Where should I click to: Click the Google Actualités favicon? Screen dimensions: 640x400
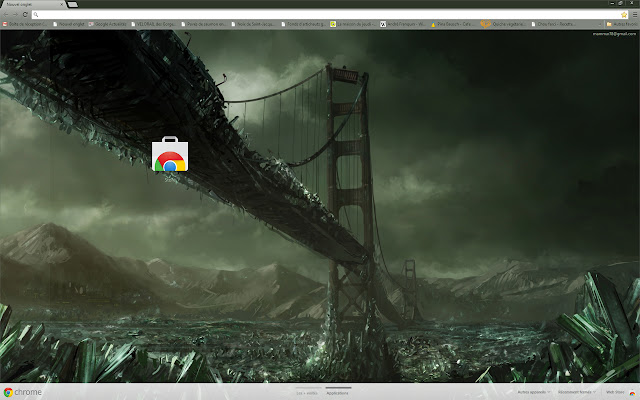tap(91, 24)
